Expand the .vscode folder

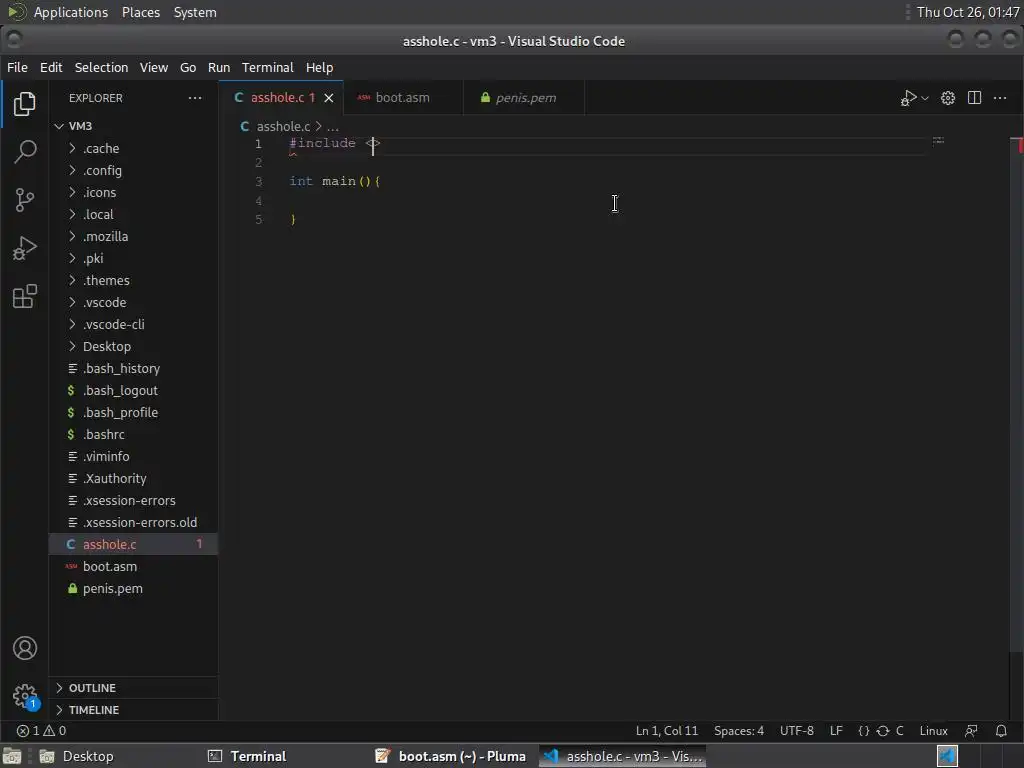[133, 302]
